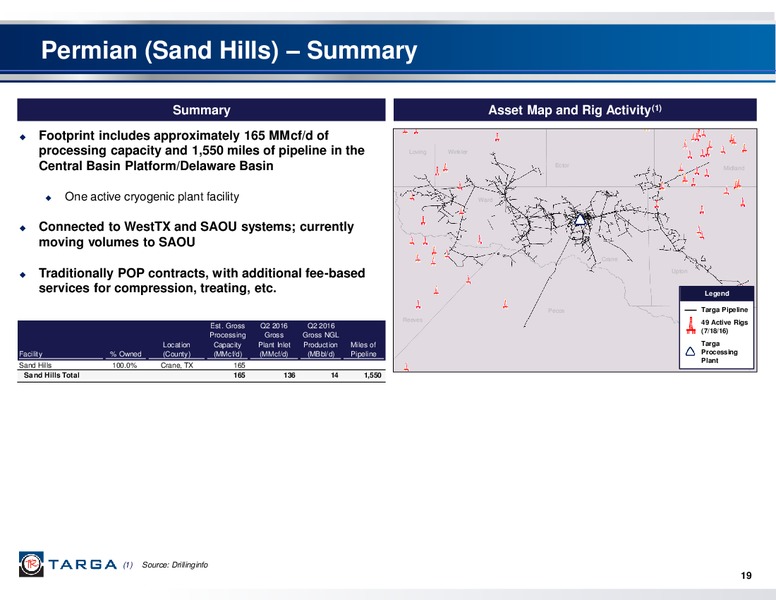The image size is (776, 600).
Task: Click the 'Pecos' county label on map
Action: [x=556, y=311]
